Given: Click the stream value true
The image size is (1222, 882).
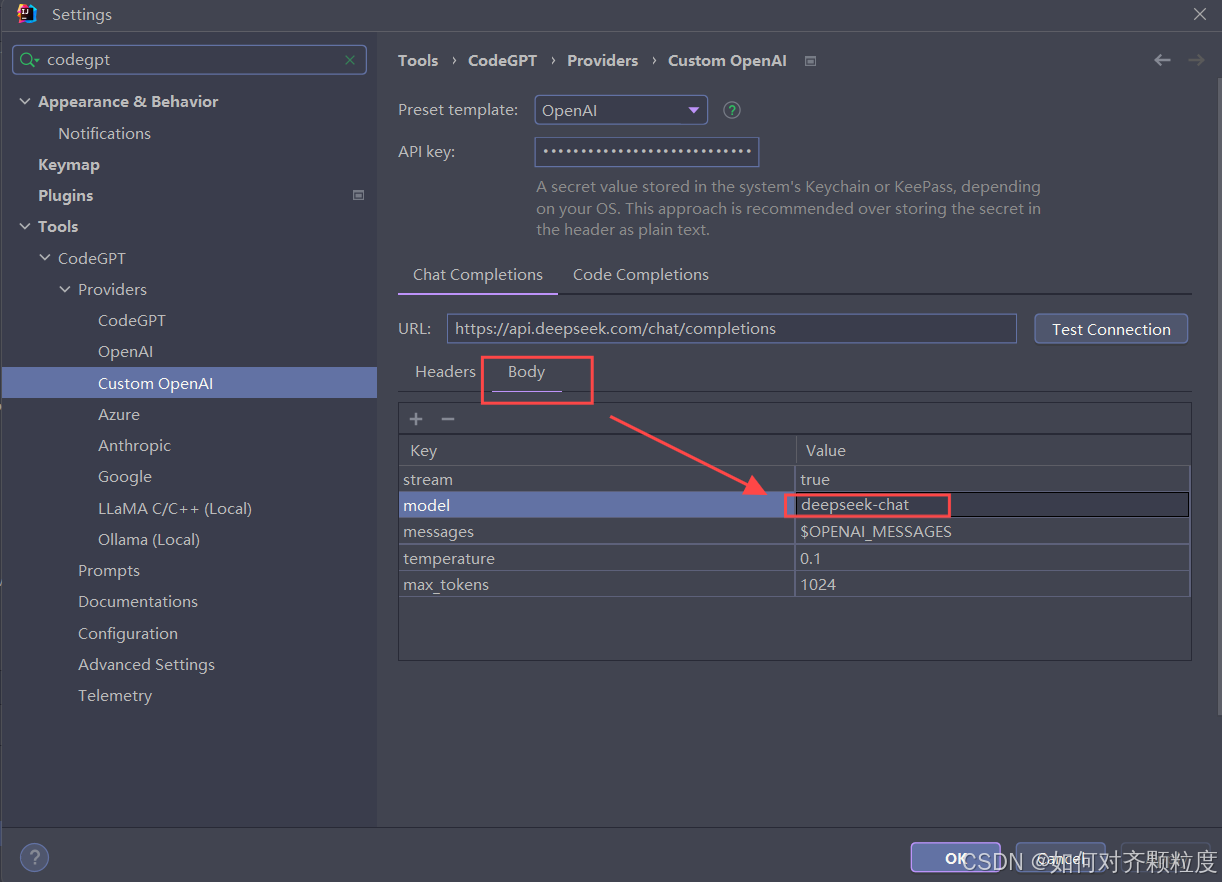Looking at the screenshot, I should click(992, 479).
